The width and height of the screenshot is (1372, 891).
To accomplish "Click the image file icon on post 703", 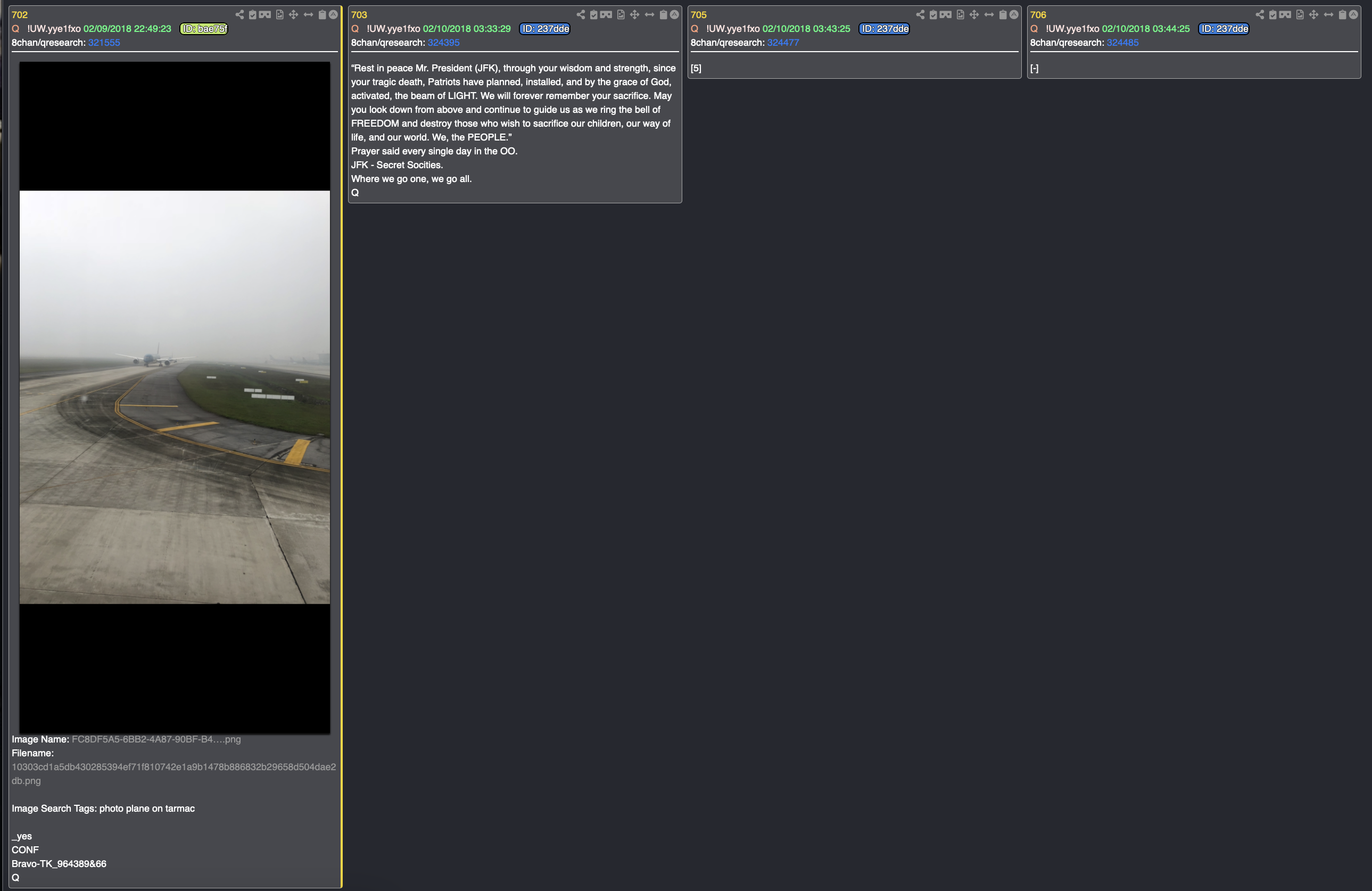I will tap(621, 14).
